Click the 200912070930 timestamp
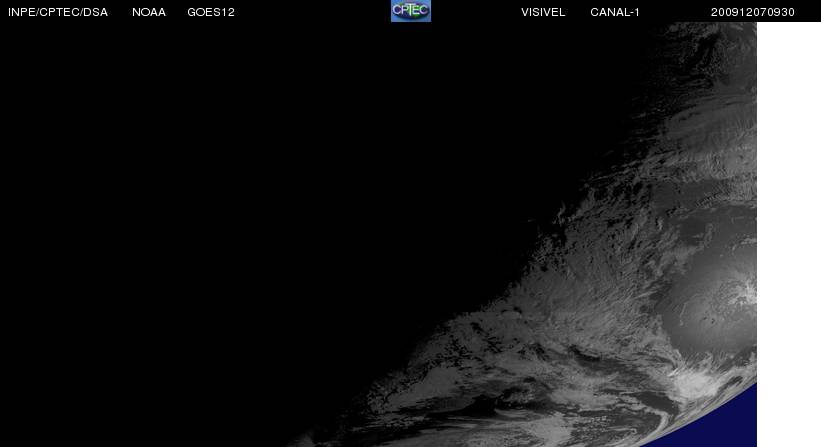The image size is (821, 447). (x=752, y=12)
